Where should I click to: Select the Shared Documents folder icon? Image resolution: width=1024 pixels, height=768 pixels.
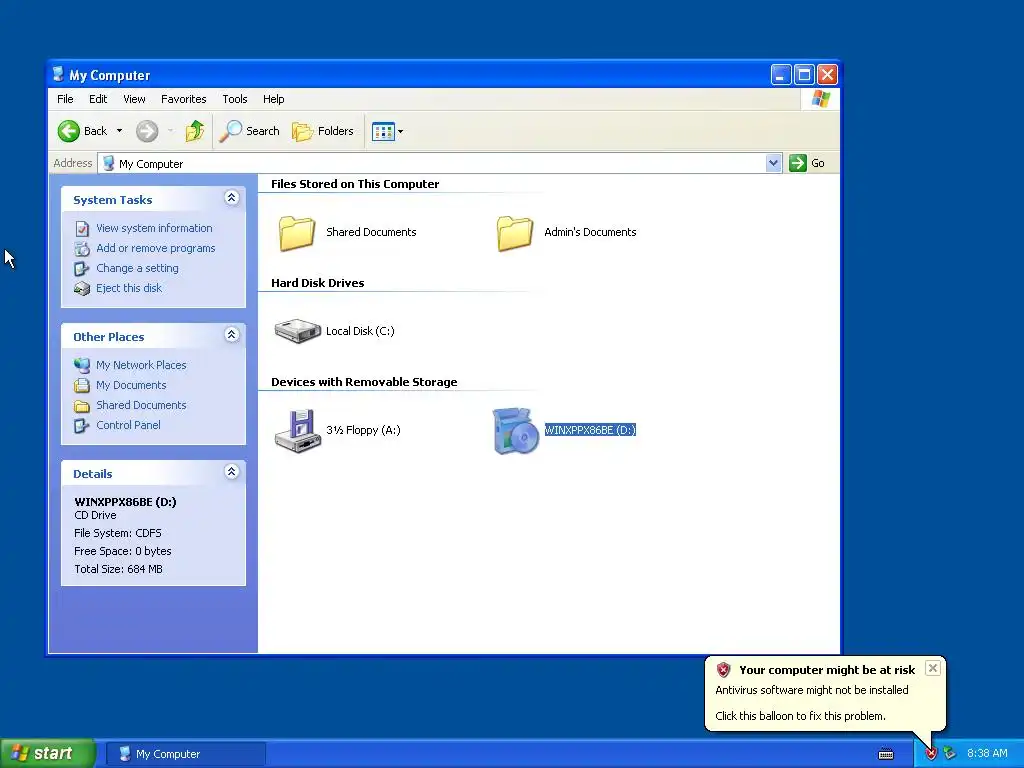[297, 232]
